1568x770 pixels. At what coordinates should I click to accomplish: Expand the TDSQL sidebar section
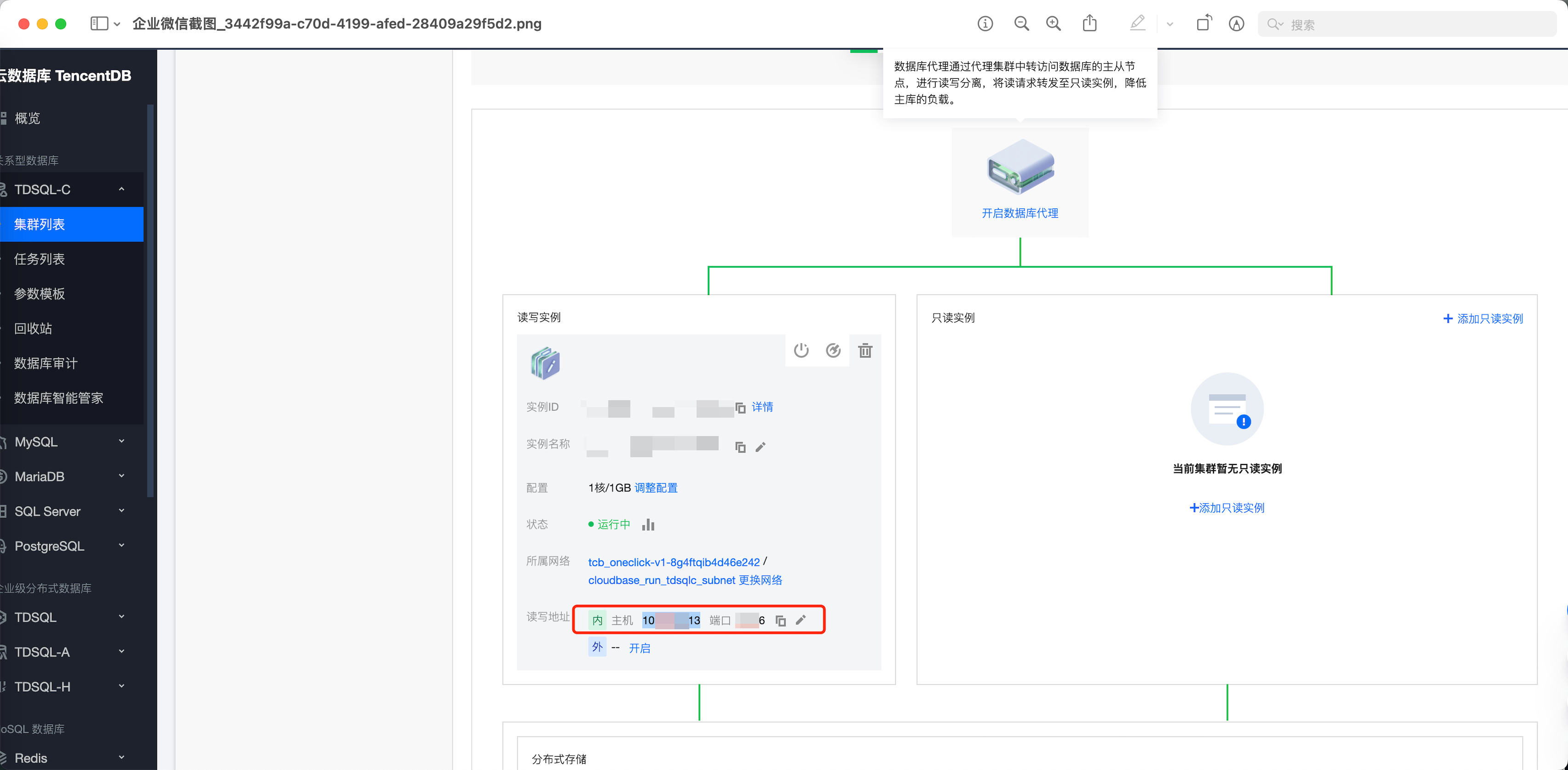72,617
